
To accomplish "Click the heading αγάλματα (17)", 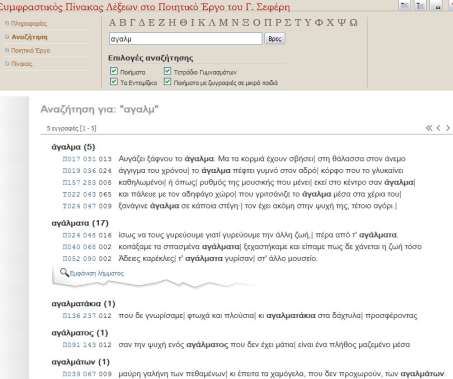I will [80, 223].
